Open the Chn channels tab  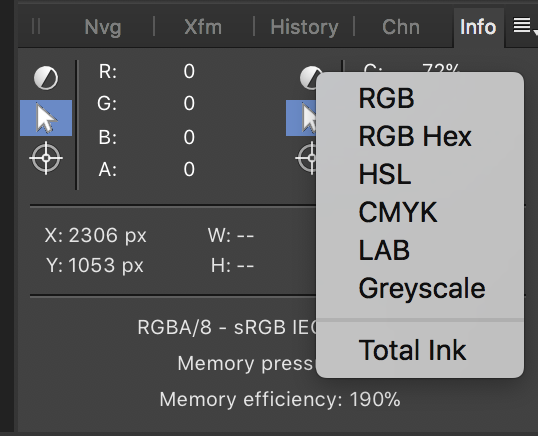coord(401,27)
